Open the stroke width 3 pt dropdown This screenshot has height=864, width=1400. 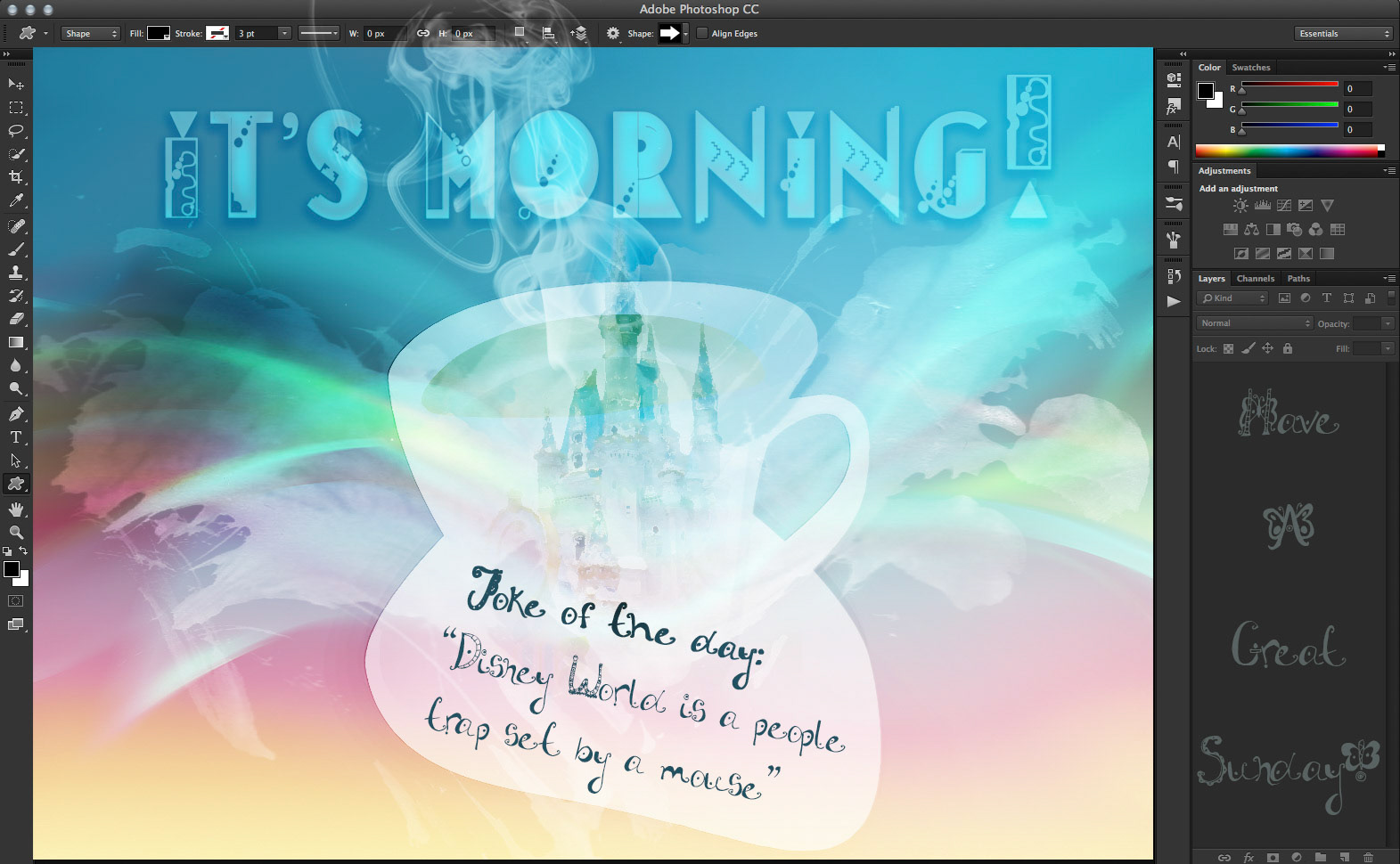click(x=284, y=34)
